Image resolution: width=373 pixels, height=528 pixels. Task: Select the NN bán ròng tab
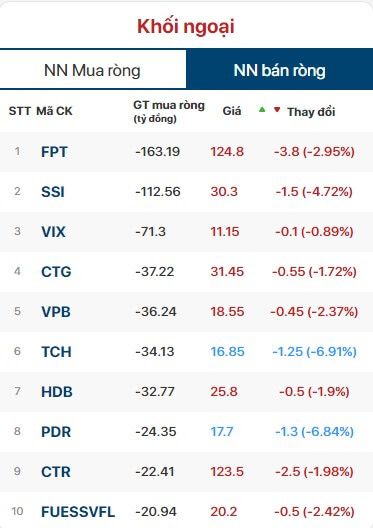point(279,70)
